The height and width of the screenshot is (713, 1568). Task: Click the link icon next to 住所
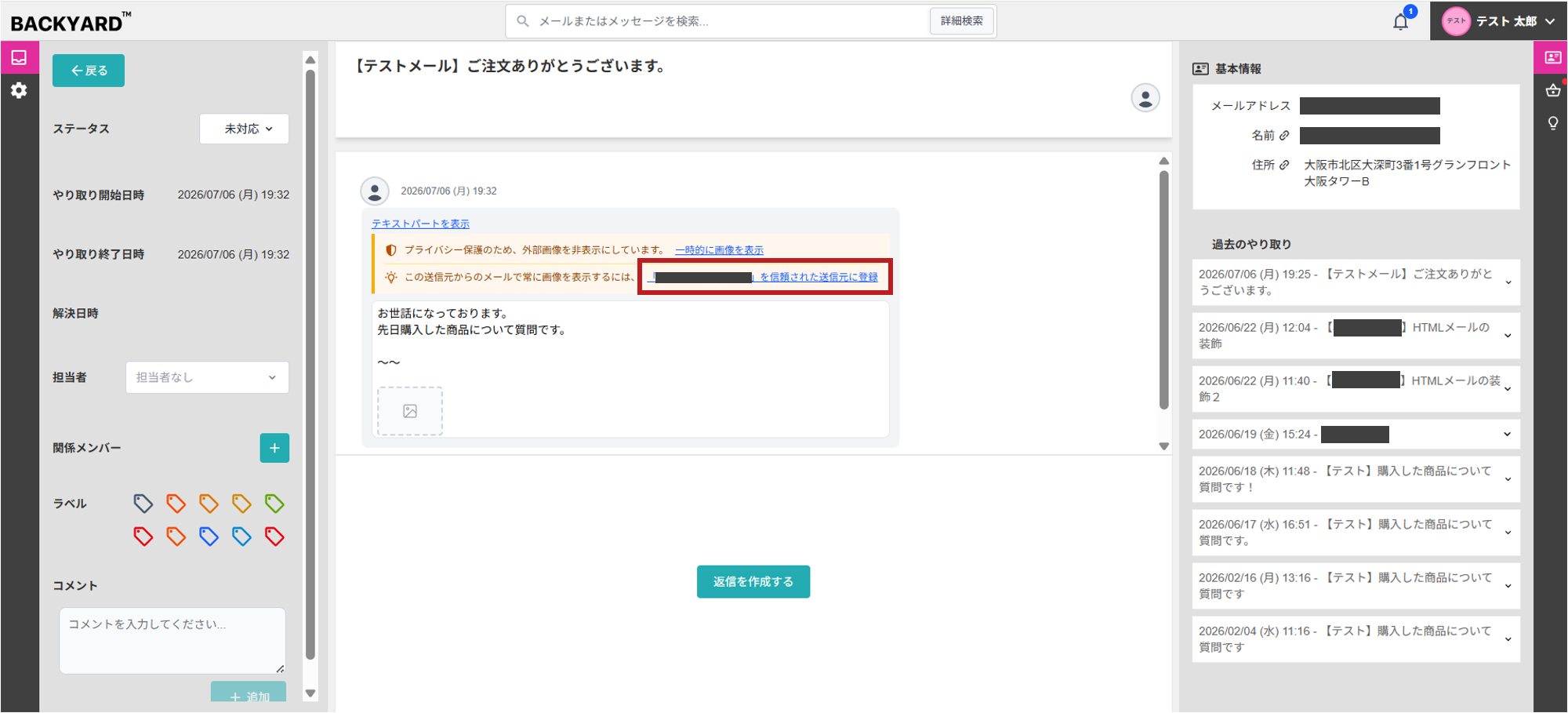[1284, 165]
